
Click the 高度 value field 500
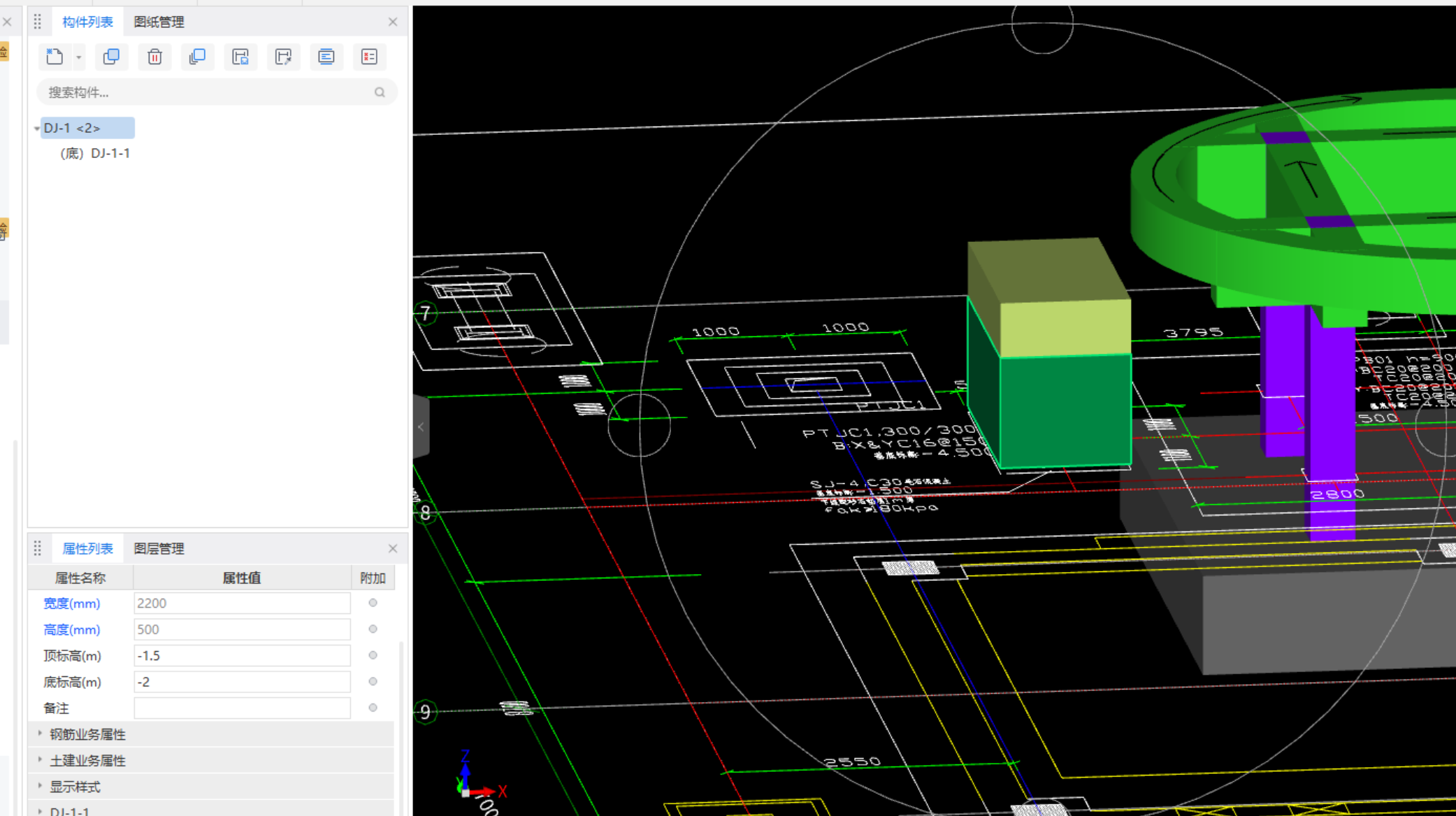(x=242, y=629)
